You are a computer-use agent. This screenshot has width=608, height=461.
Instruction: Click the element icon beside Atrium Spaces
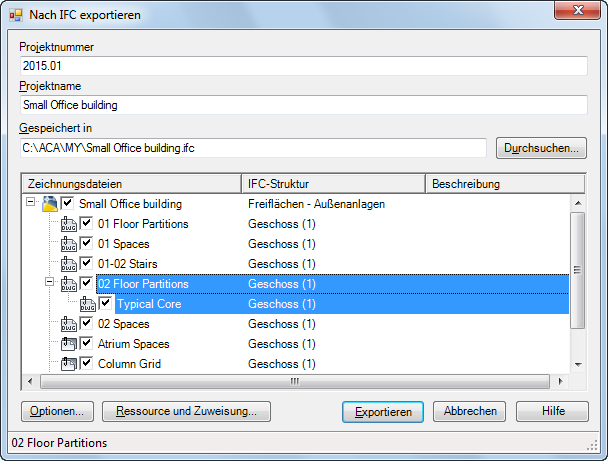coord(69,344)
